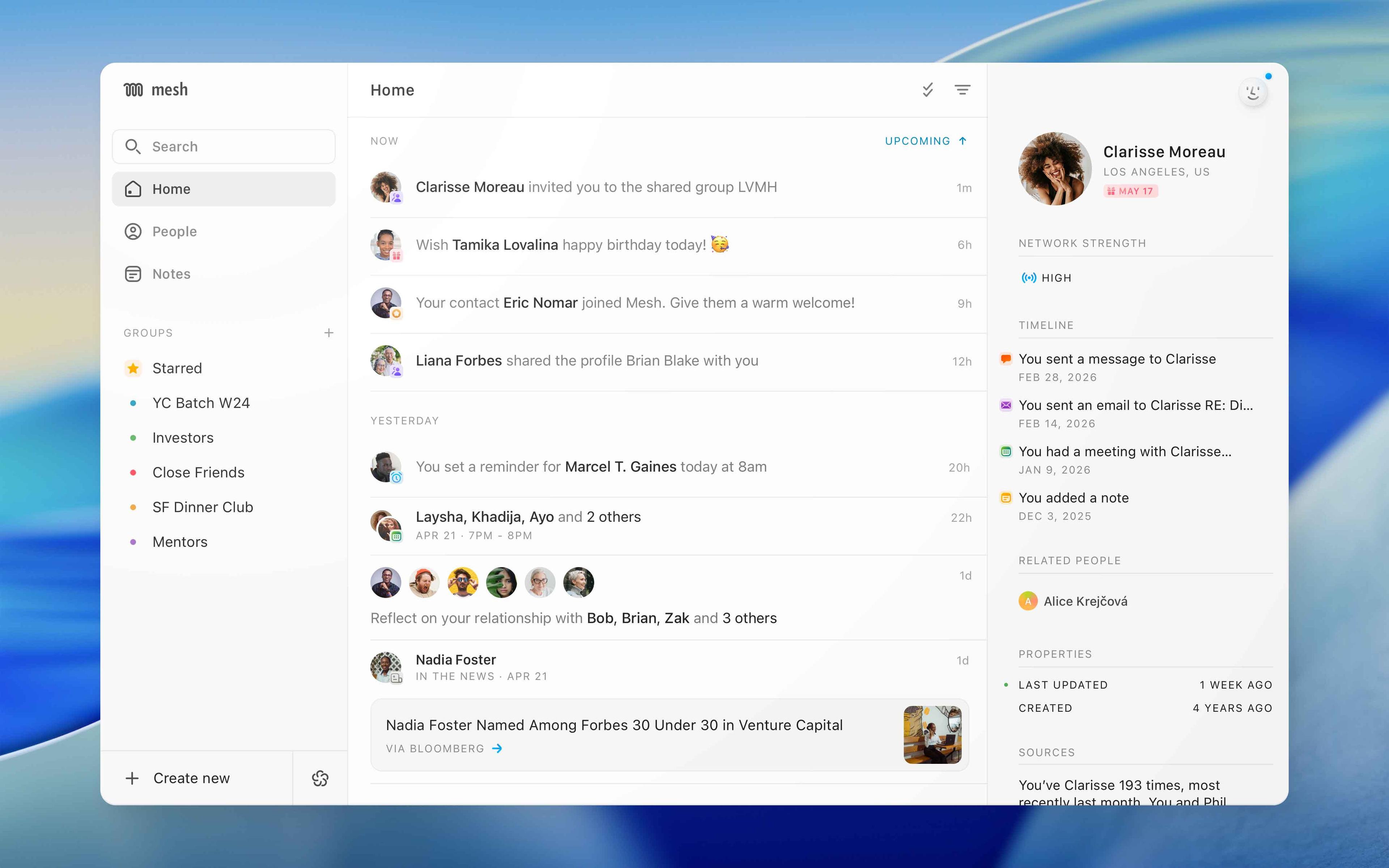Click the mark-all-read double checkmark icon

coord(928,90)
